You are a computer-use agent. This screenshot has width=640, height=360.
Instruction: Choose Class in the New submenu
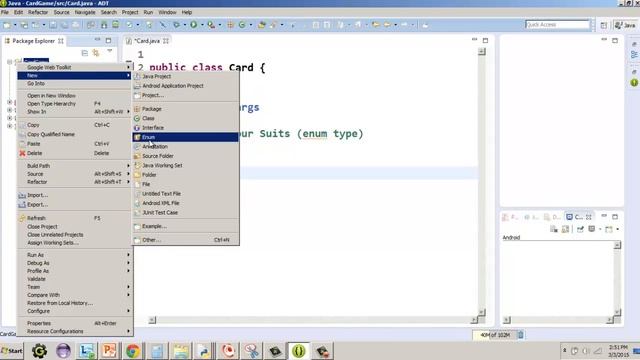pyautogui.click(x=185, y=118)
